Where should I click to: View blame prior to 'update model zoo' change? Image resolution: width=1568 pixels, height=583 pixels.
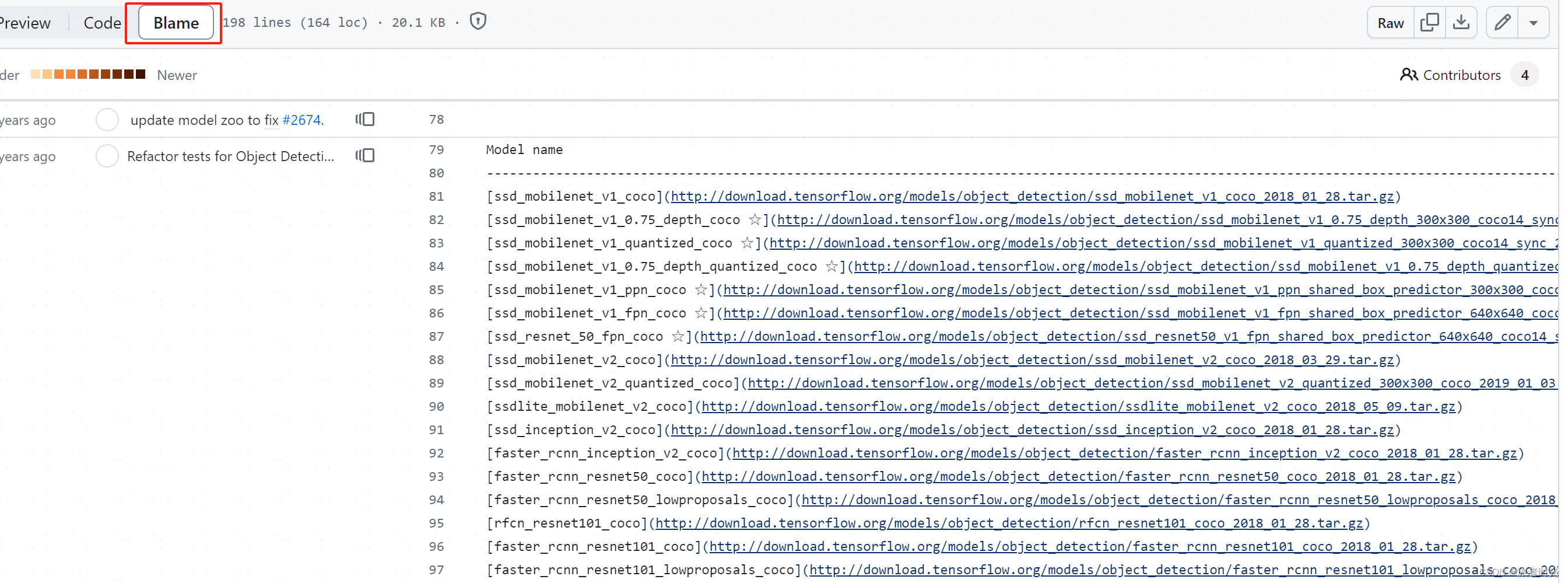364,119
